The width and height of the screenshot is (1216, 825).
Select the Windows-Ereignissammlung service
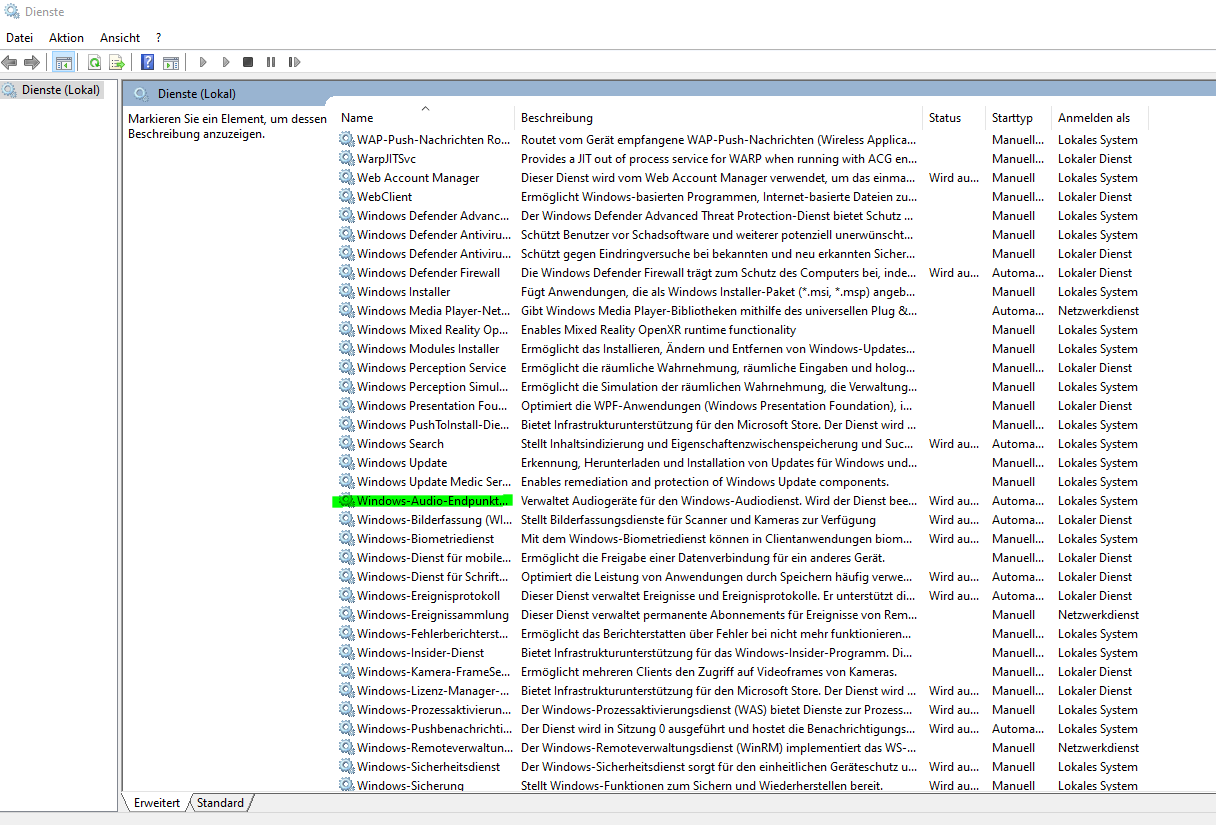point(433,615)
